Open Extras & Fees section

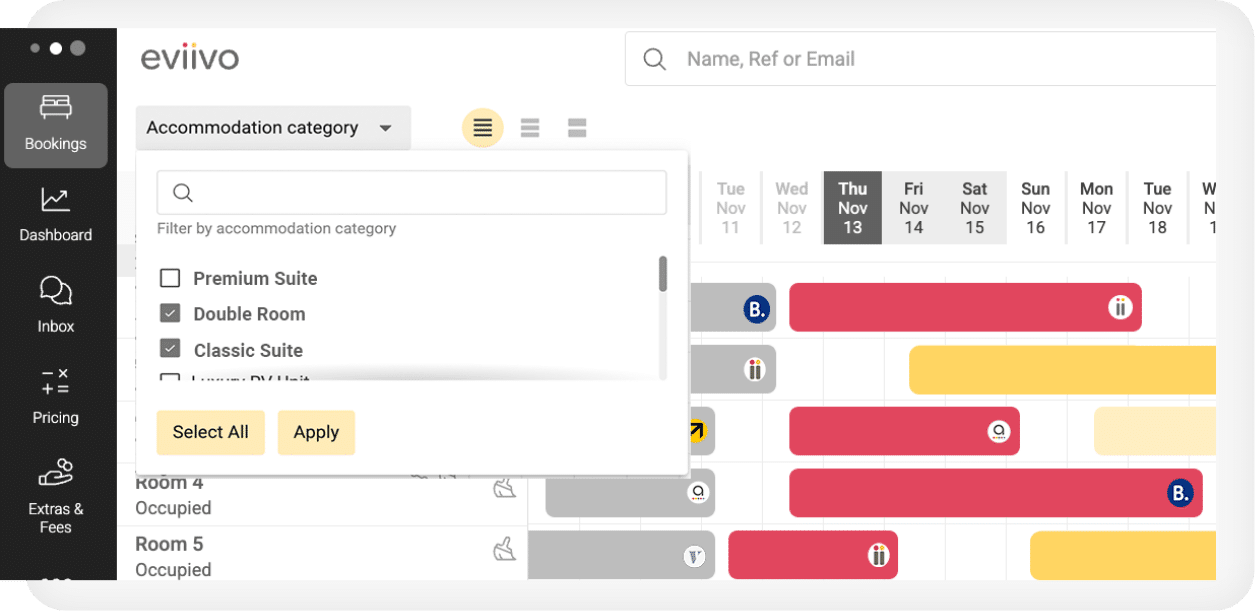[x=56, y=497]
